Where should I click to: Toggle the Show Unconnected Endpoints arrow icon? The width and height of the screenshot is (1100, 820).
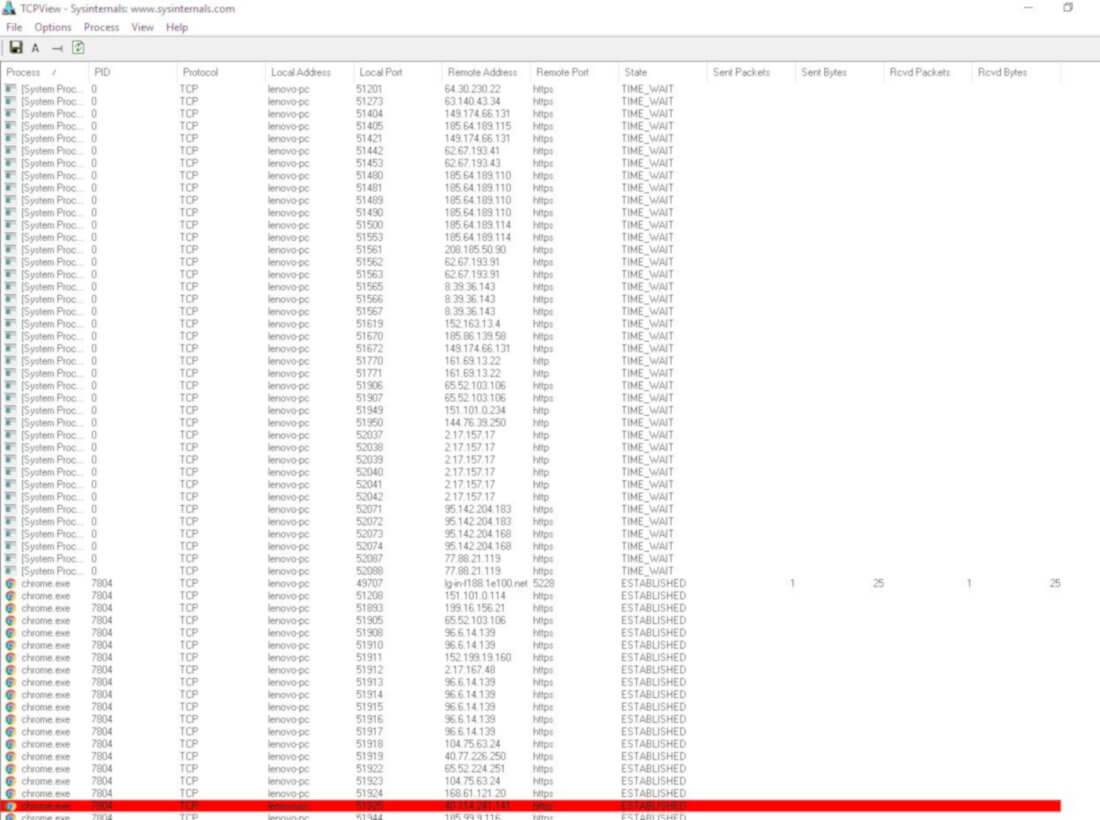click(x=57, y=48)
